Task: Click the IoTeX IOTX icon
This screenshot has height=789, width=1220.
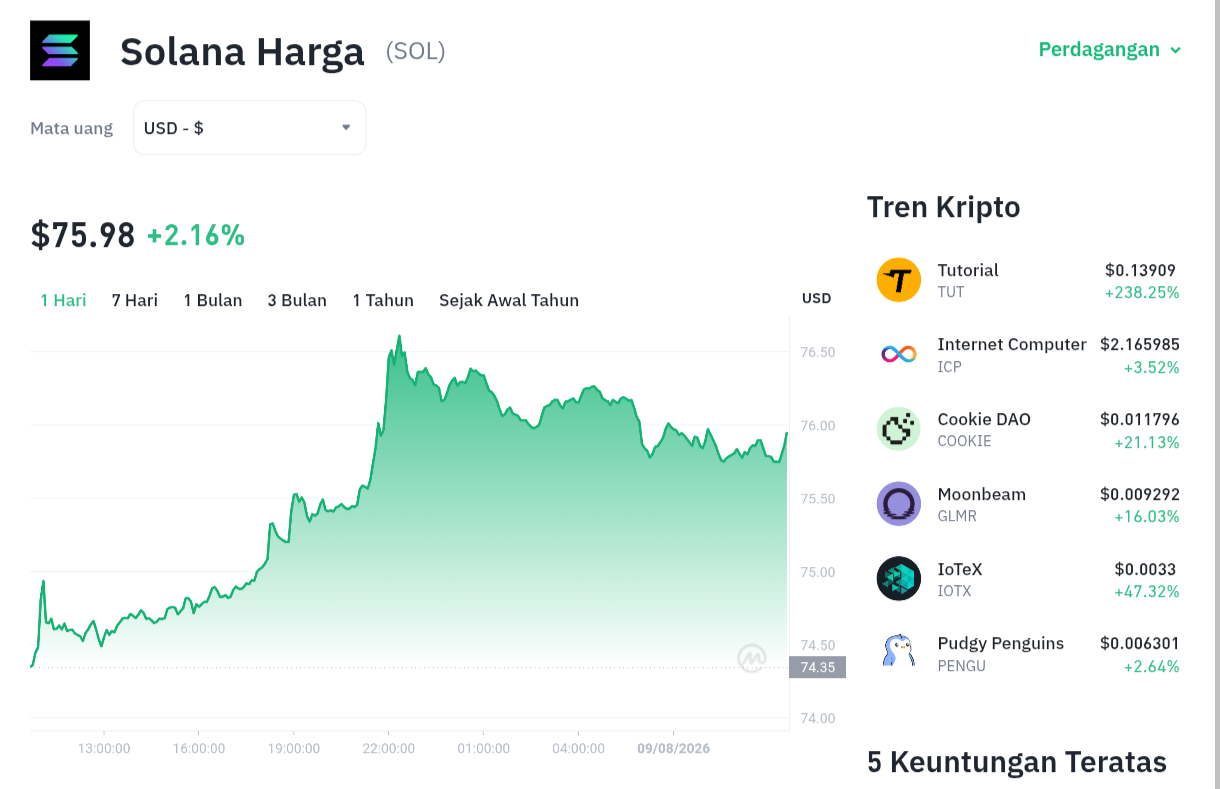Action: 898,579
